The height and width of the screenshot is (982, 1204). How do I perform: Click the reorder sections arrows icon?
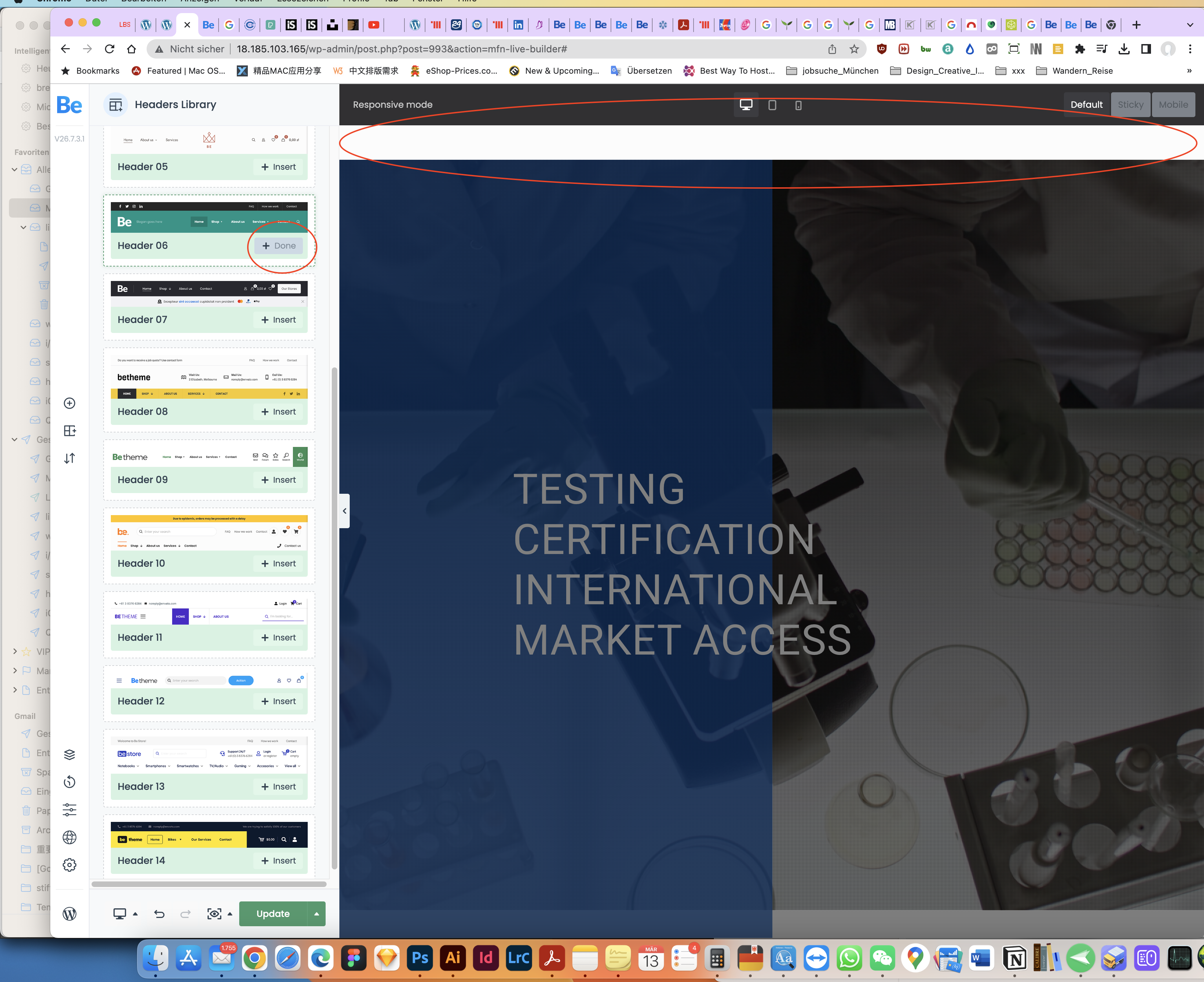point(70,458)
